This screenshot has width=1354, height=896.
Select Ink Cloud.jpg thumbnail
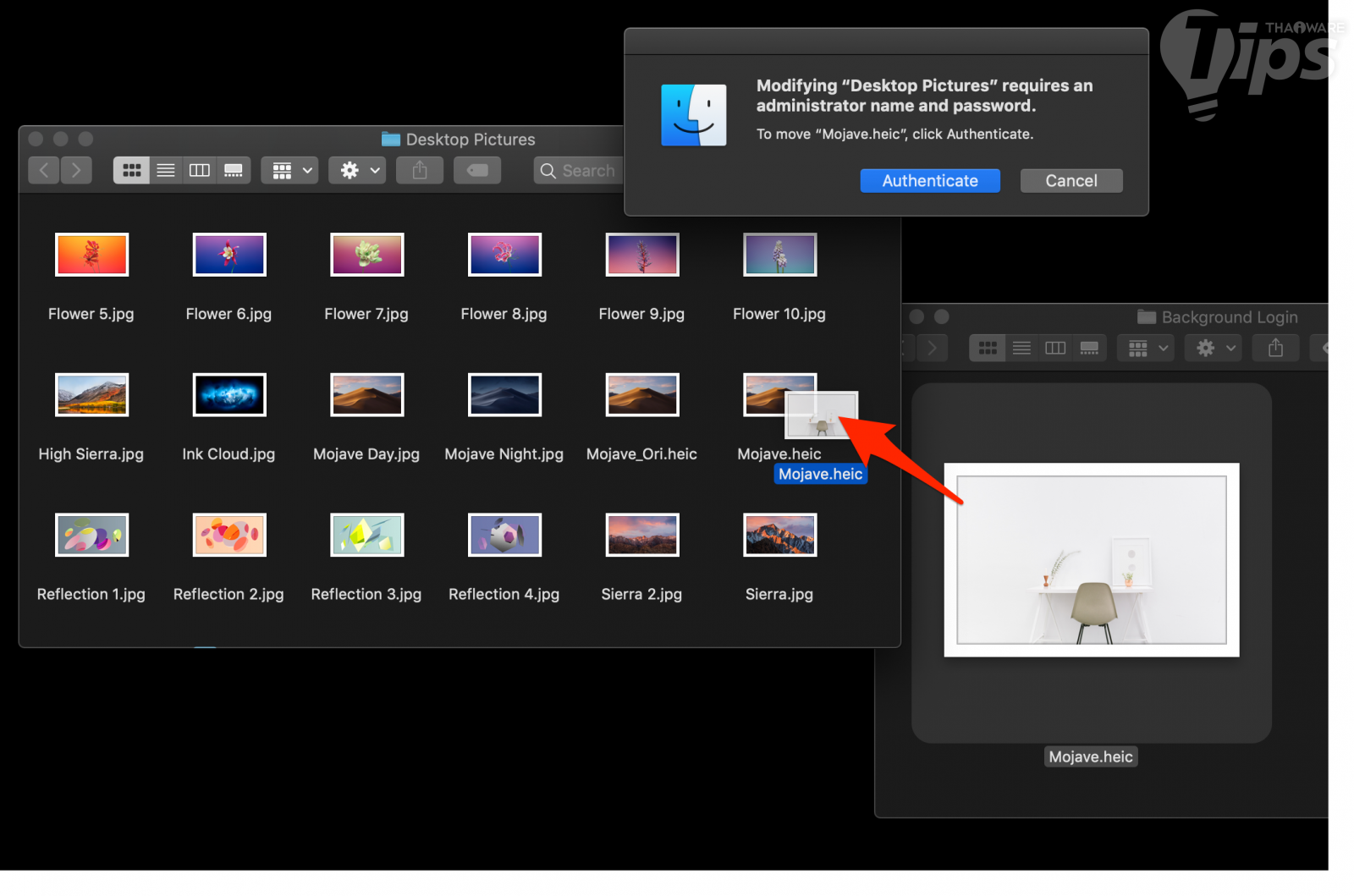pos(229,394)
